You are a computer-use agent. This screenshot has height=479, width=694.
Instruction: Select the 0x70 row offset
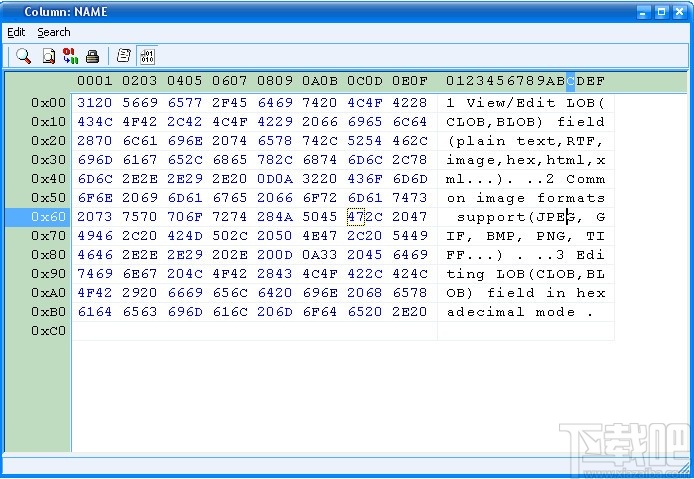pyautogui.click(x=48, y=236)
